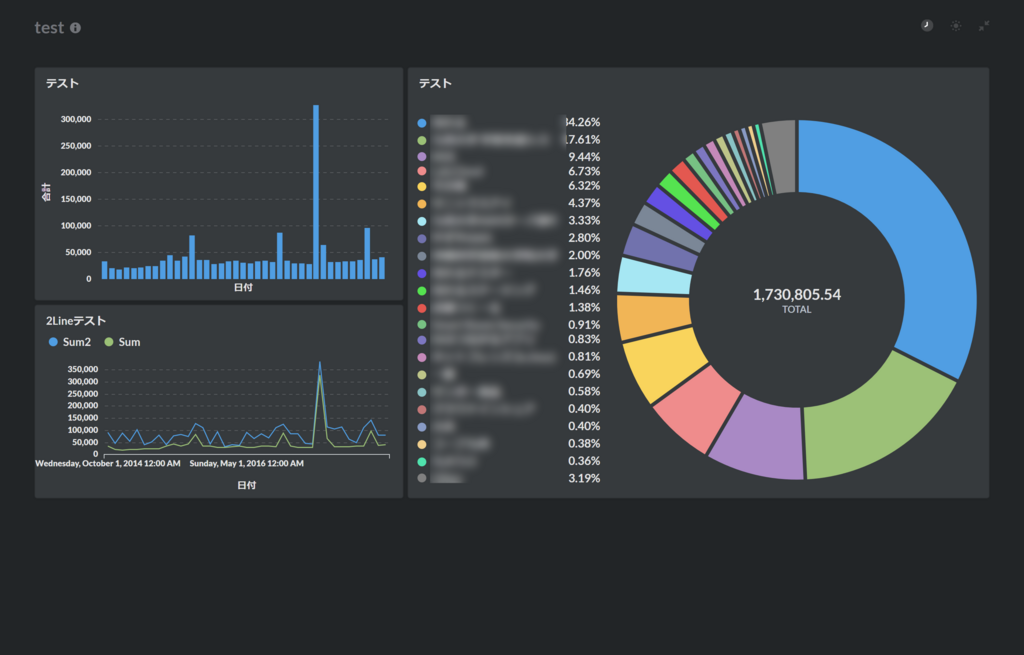This screenshot has width=1024, height=655.
Task: Toggle the Sum2 series in the legend
Action: tap(70, 342)
